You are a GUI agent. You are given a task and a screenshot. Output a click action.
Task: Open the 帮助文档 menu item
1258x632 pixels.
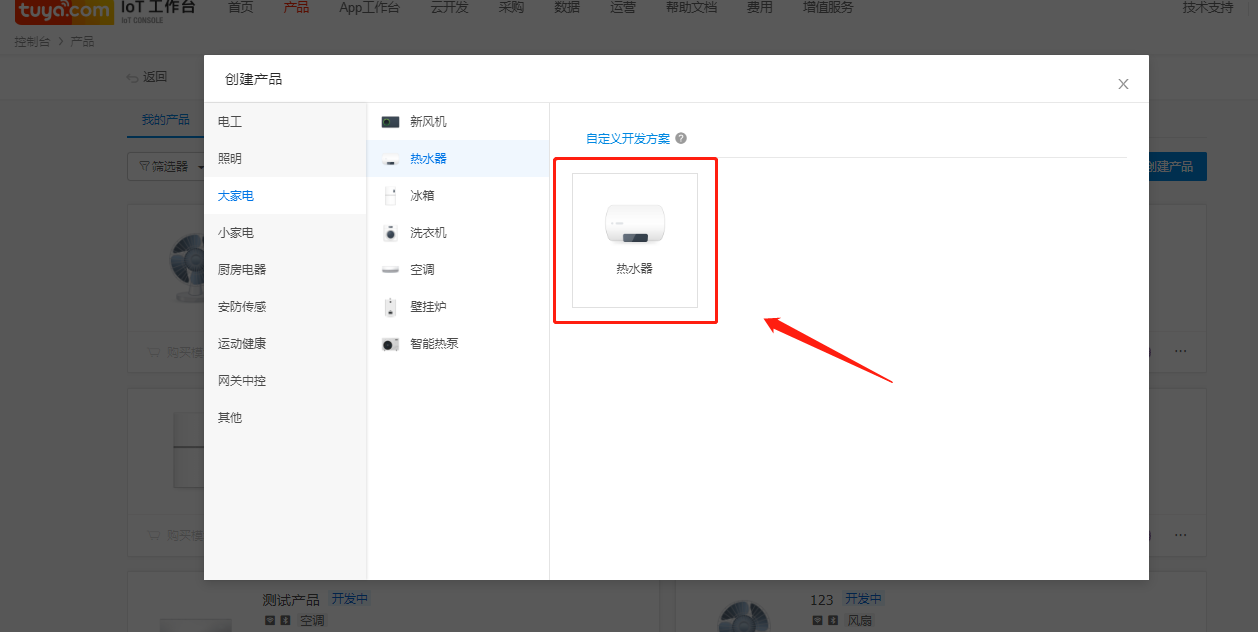click(x=691, y=7)
